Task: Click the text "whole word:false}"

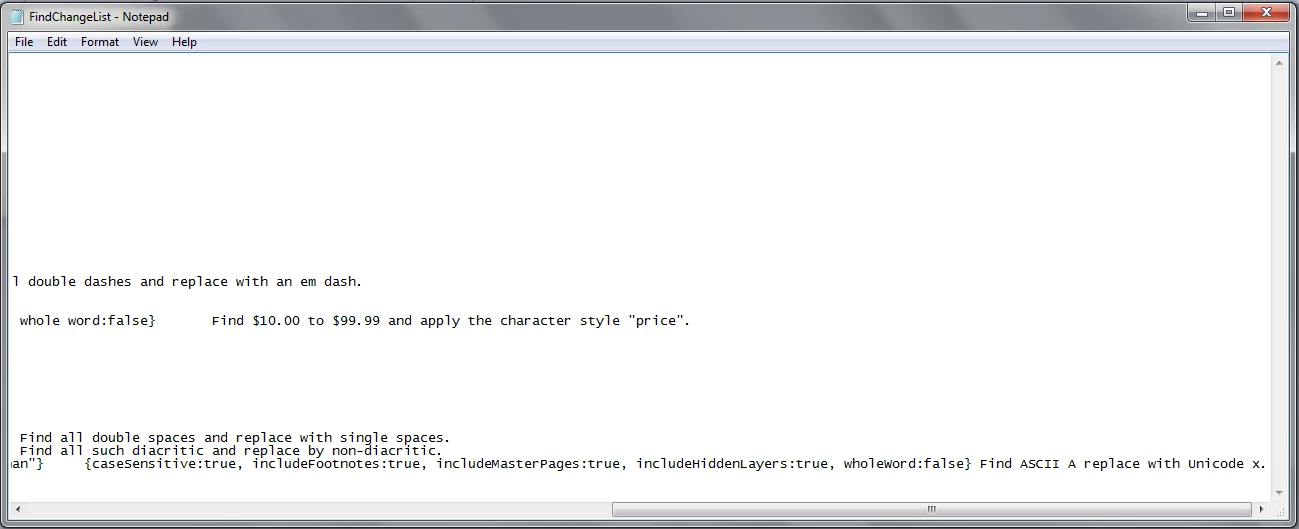Action: tap(88, 321)
